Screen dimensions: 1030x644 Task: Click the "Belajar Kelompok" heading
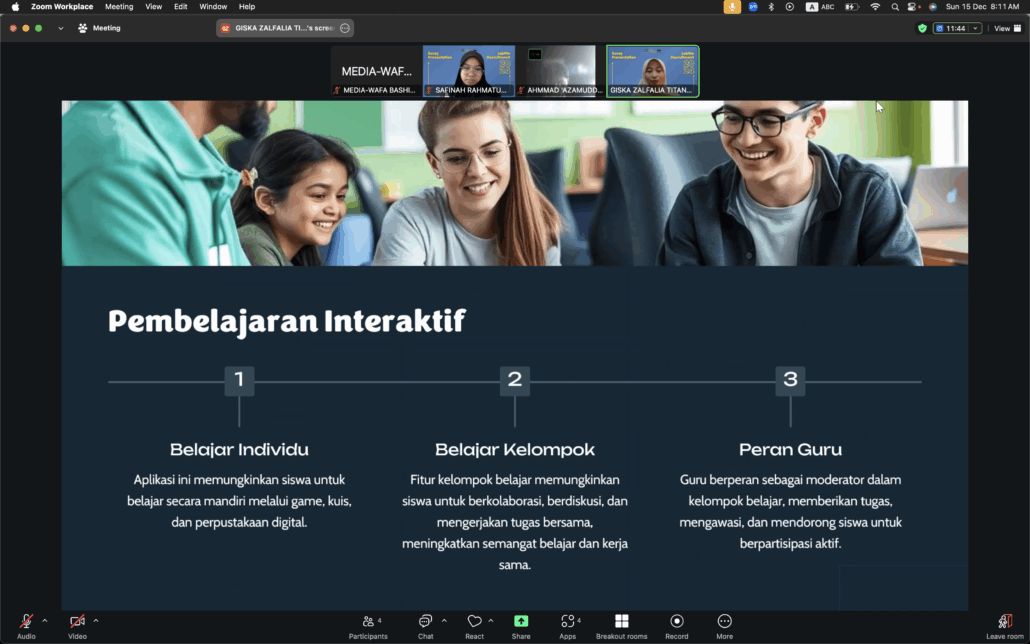coord(515,449)
